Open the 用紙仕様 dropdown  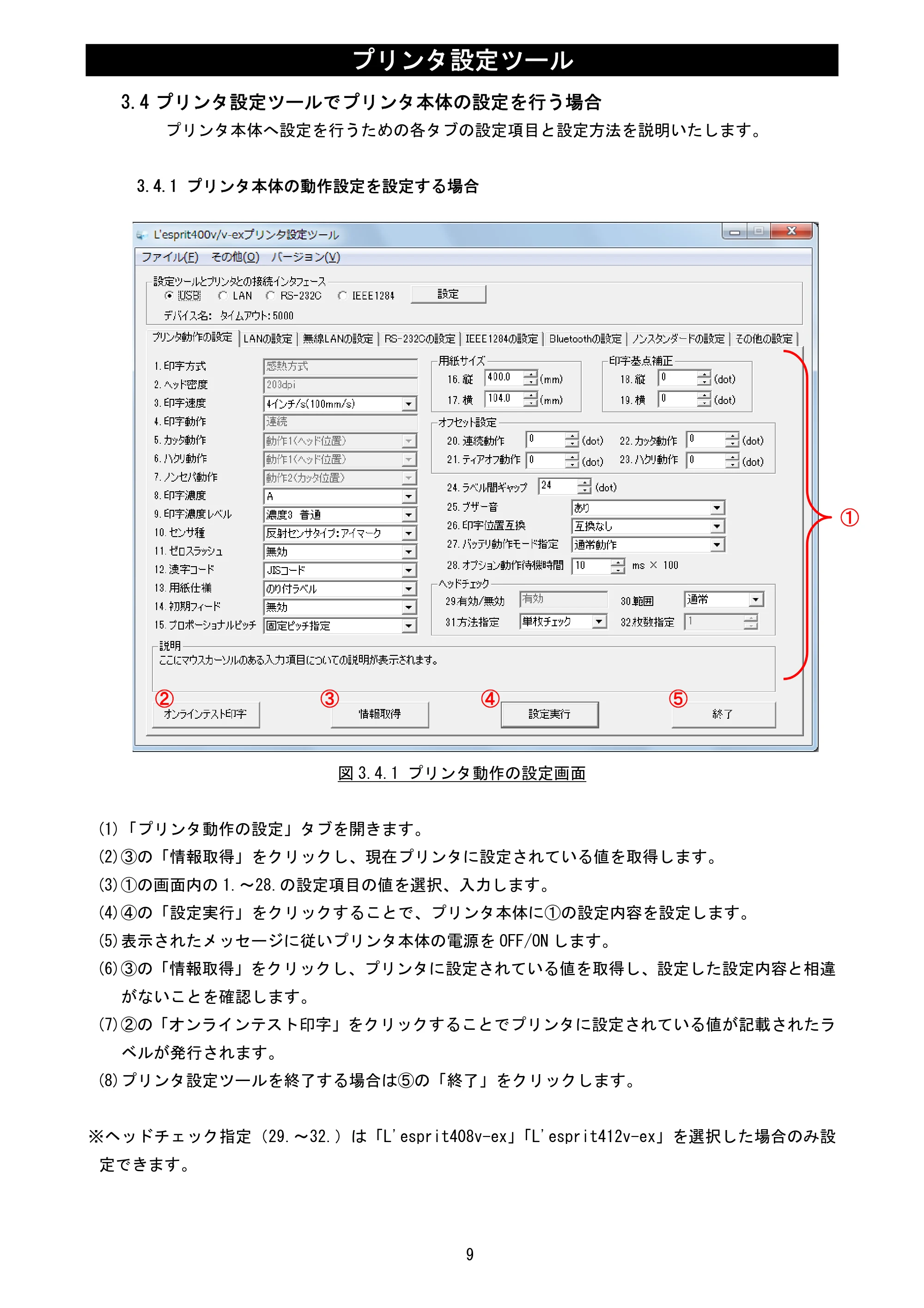[x=340, y=589]
